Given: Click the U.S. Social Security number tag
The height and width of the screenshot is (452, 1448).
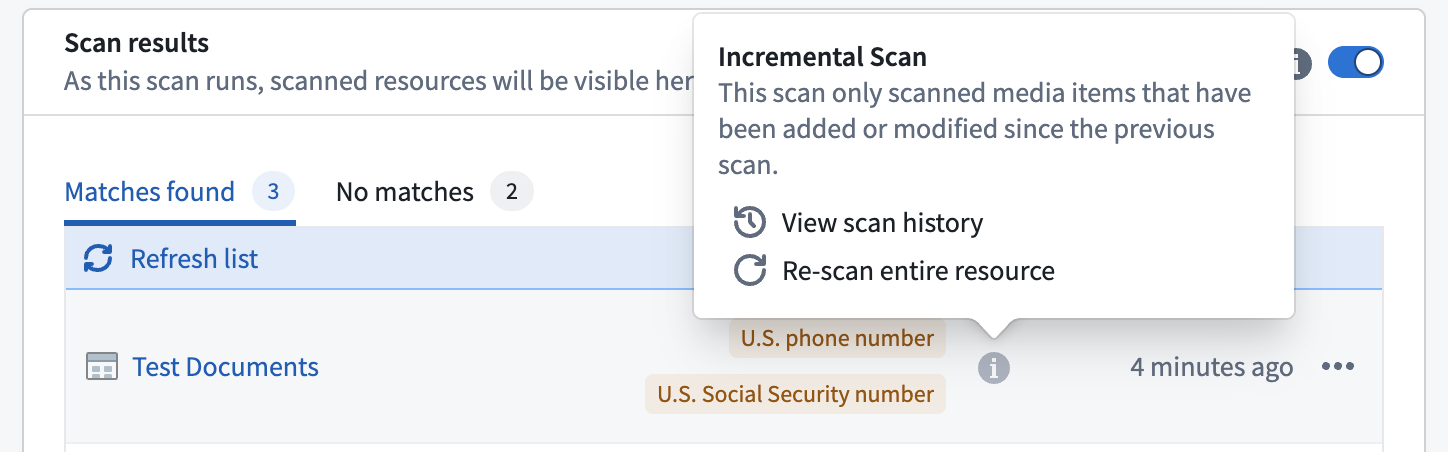Looking at the screenshot, I should point(795,394).
